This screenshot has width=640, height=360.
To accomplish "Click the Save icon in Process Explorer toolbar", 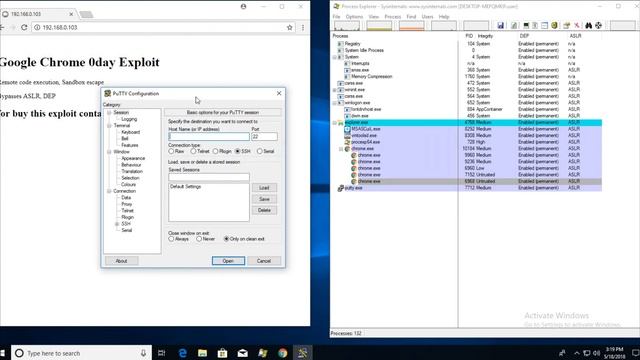I will (501, 25).
